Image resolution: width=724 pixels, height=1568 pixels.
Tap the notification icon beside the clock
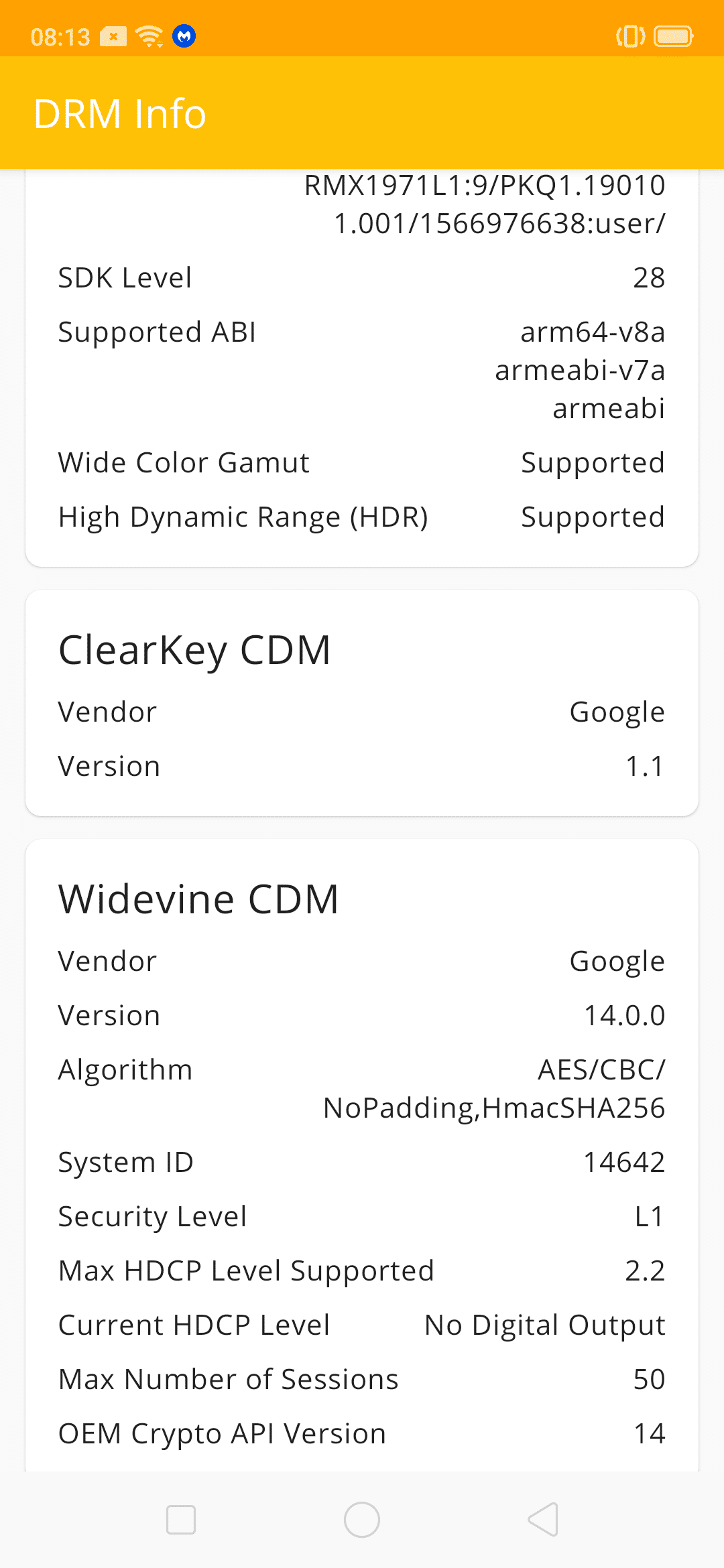click(113, 36)
